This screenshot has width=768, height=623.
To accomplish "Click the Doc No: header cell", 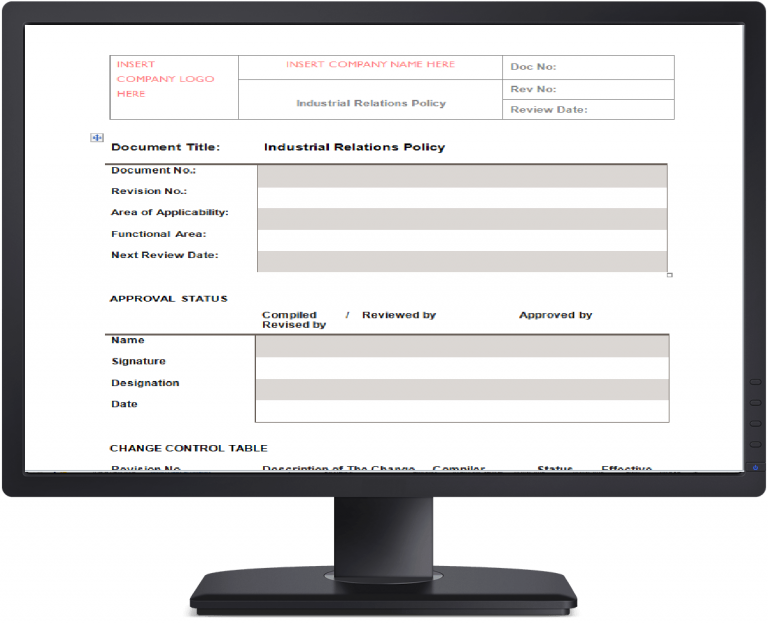I will [x=587, y=67].
